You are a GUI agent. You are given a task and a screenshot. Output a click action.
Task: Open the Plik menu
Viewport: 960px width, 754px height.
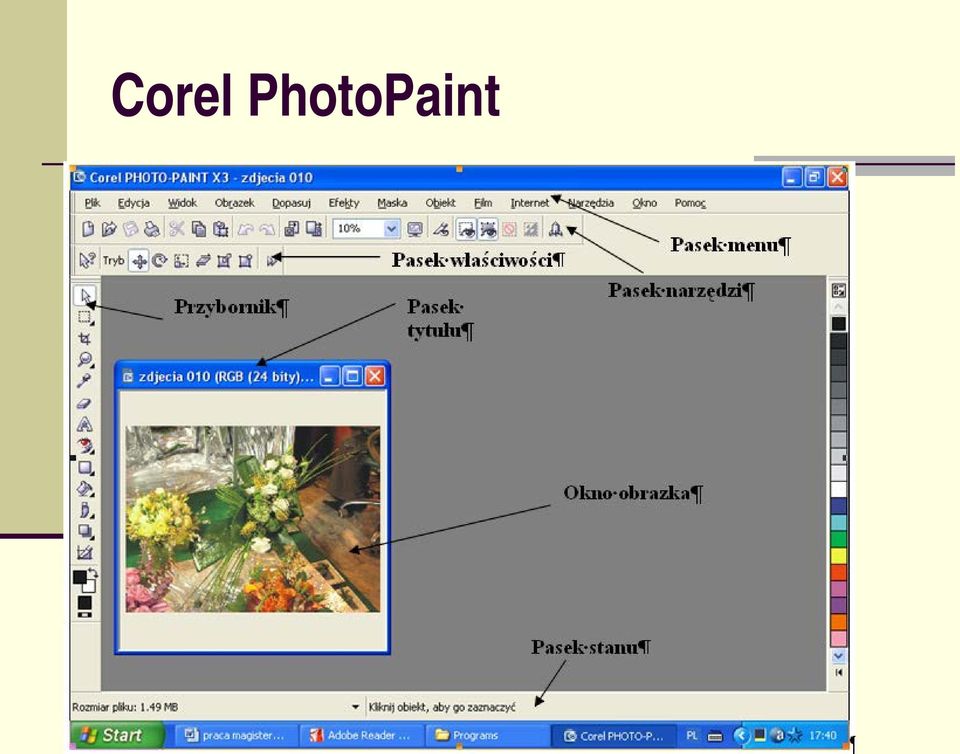click(x=92, y=203)
